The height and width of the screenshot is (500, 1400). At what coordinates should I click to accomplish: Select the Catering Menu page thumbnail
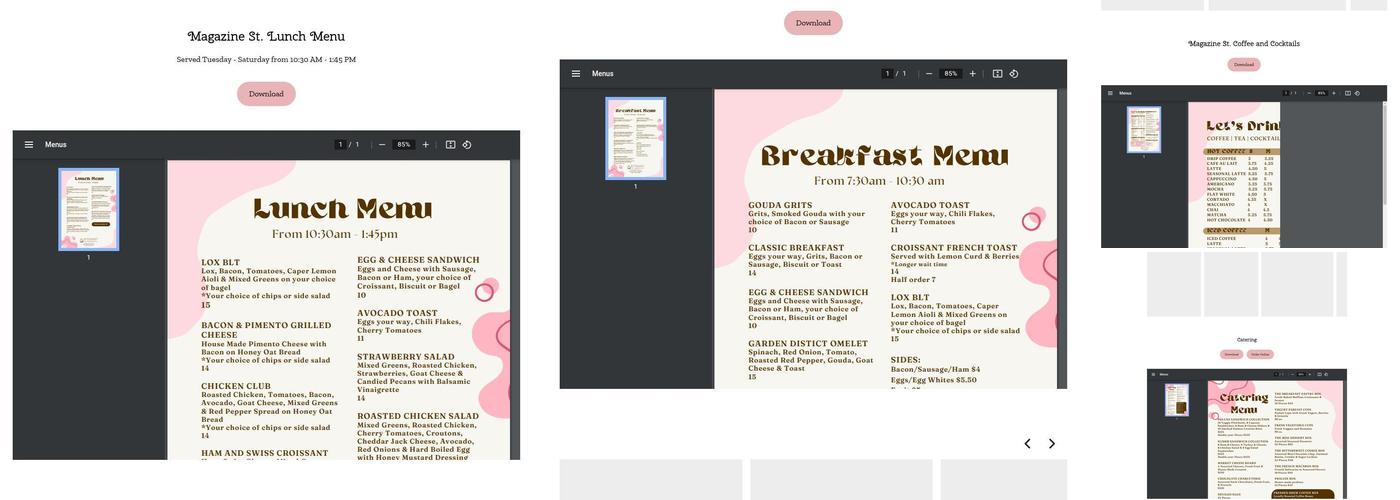[1177, 400]
